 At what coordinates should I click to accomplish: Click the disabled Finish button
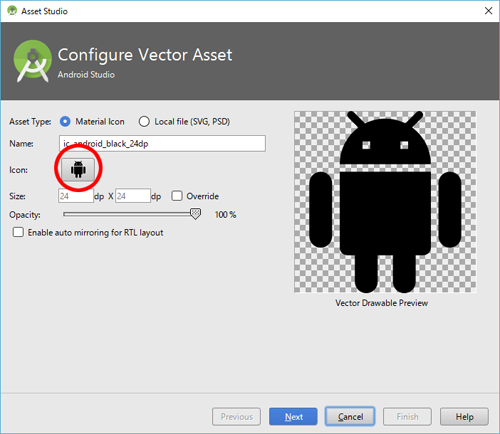(407, 417)
